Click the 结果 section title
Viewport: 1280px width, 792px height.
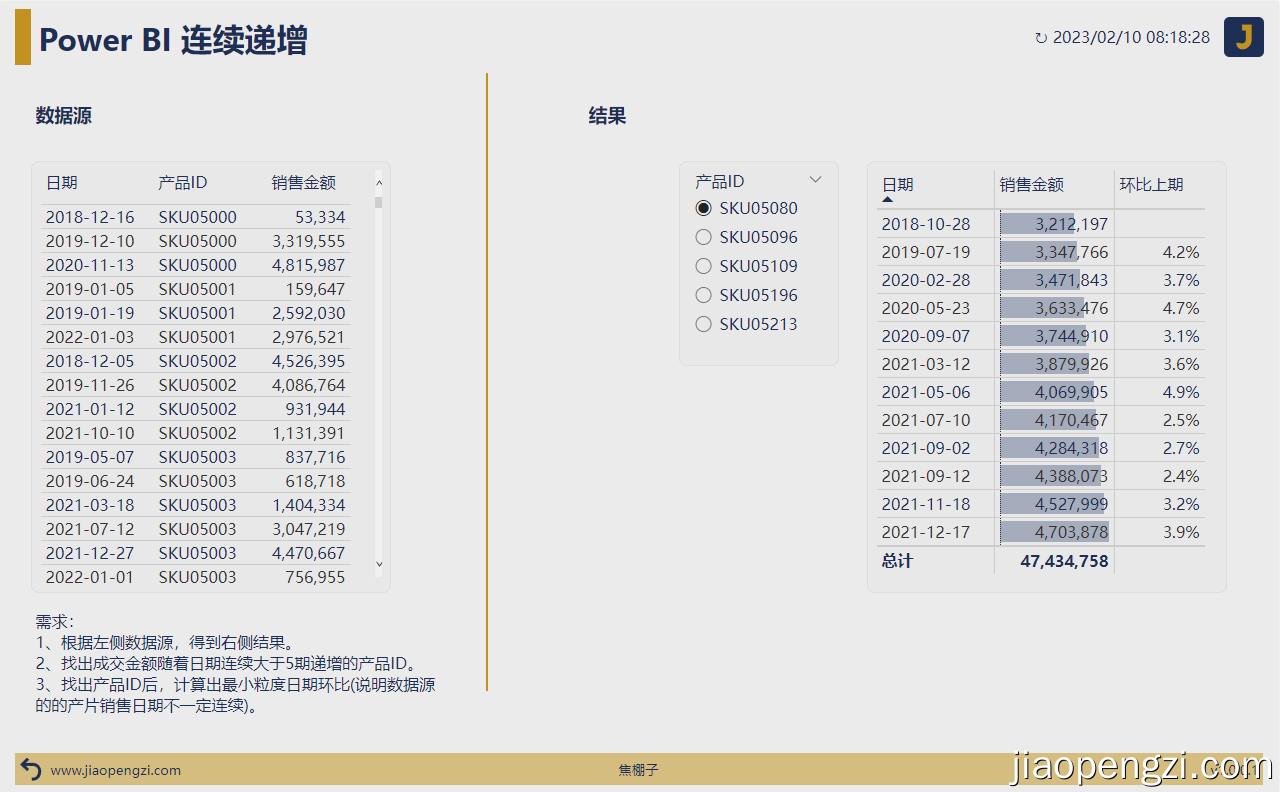tap(607, 116)
